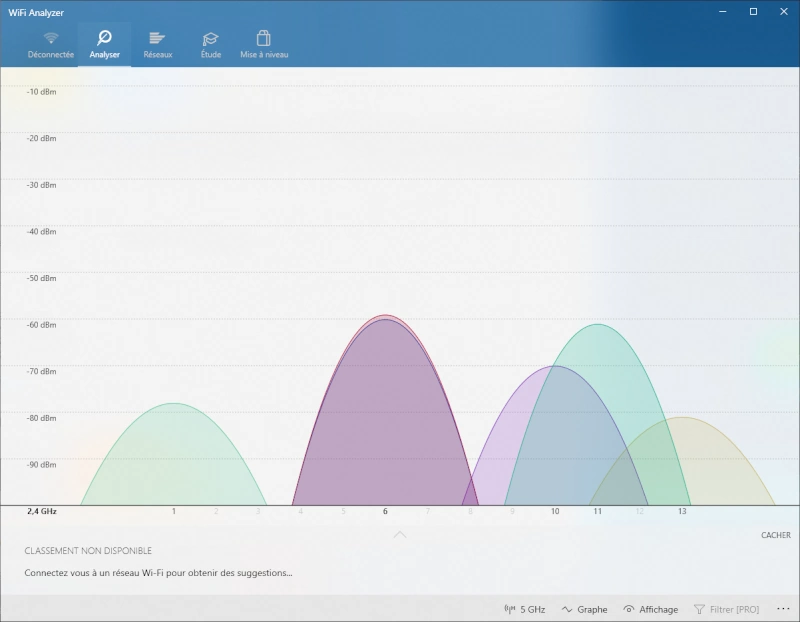Screen dimensions: 800x622
Task: Click channel 11 on the axis
Action: coord(597,511)
